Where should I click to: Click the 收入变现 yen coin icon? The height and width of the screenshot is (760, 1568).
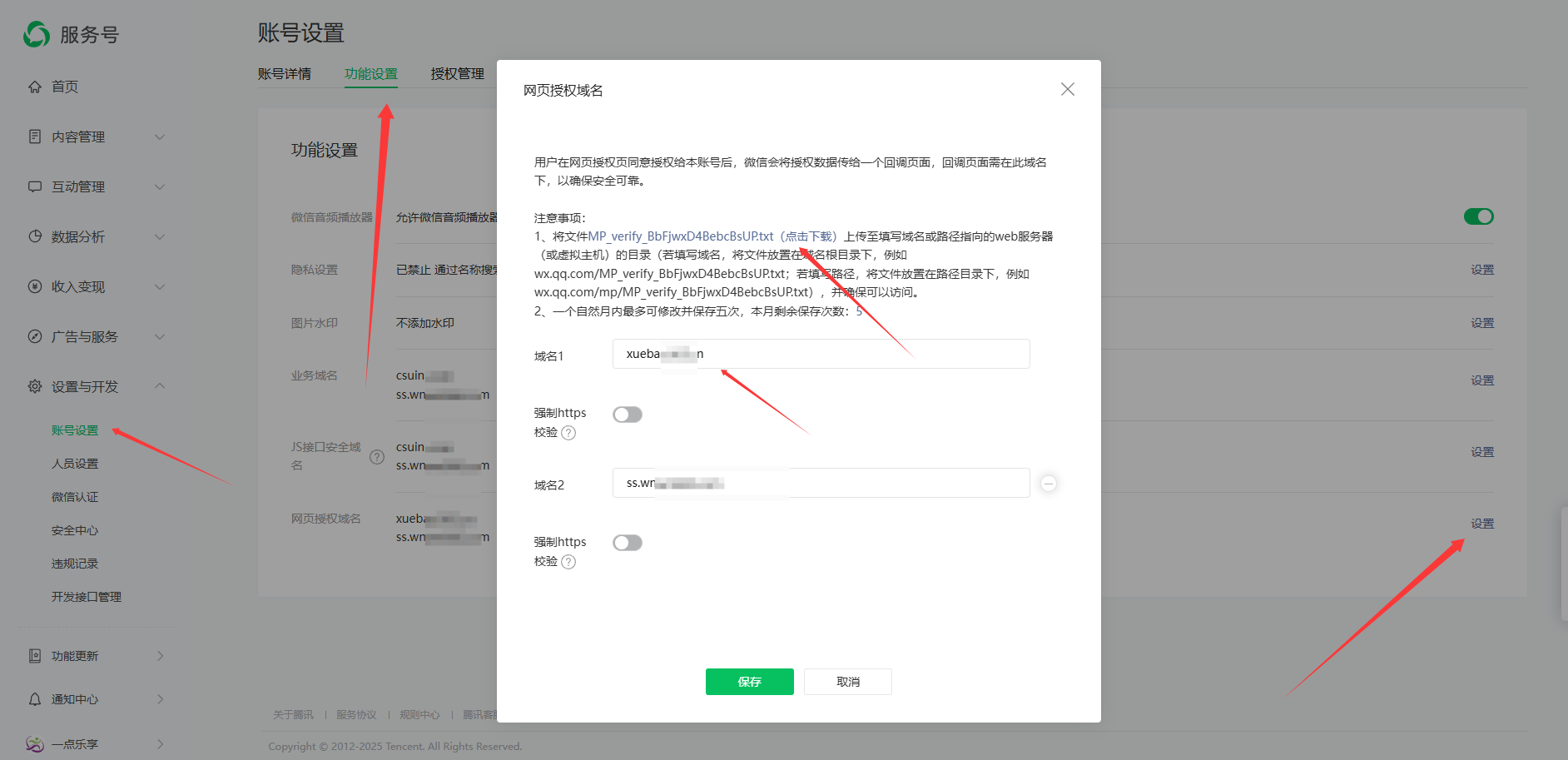35,286
